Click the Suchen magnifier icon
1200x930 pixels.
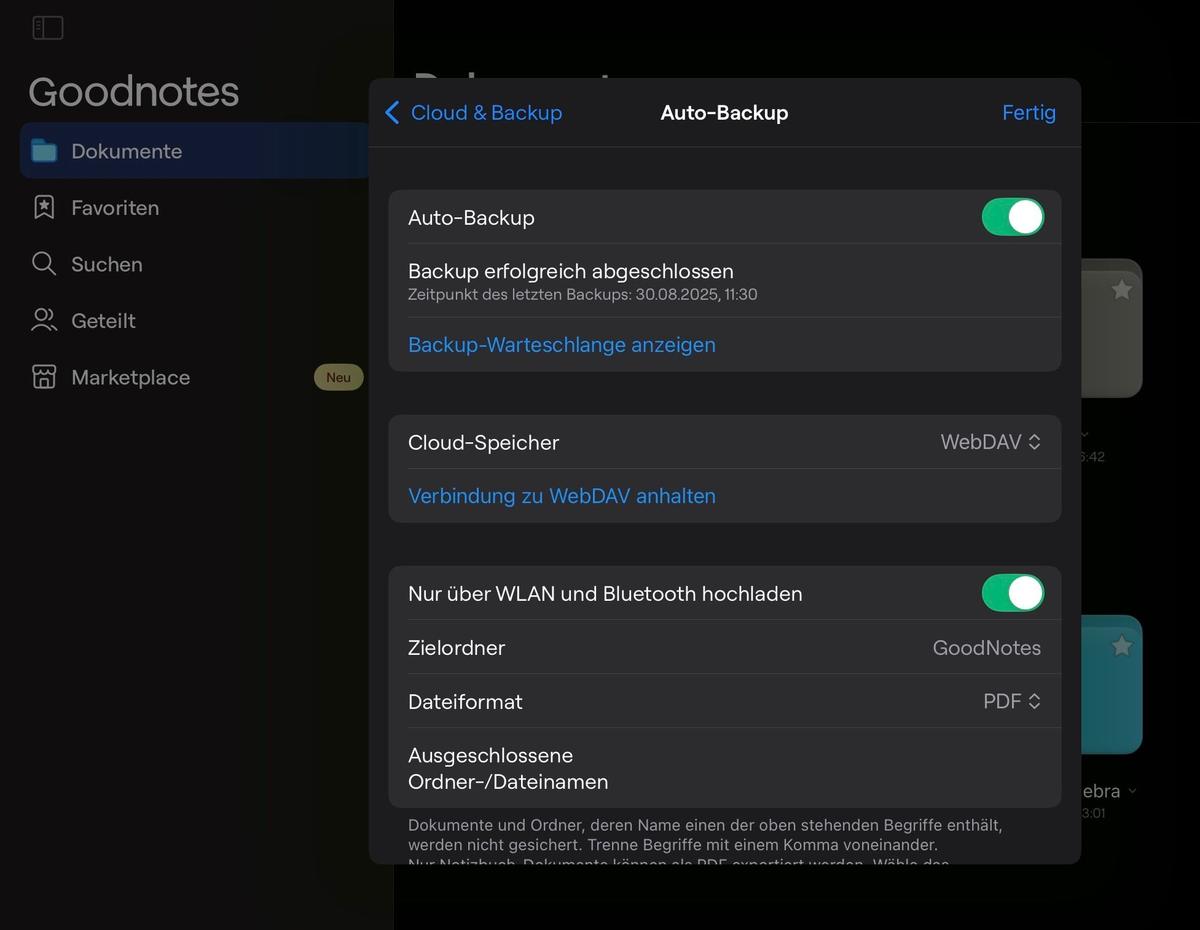[44, 264]
